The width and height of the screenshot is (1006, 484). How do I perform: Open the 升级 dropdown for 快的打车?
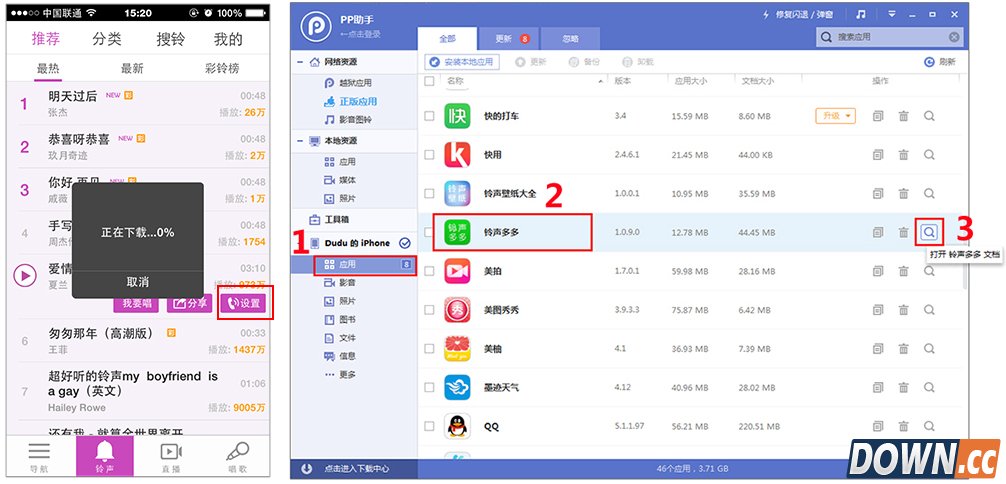click(x=836, y=116)
